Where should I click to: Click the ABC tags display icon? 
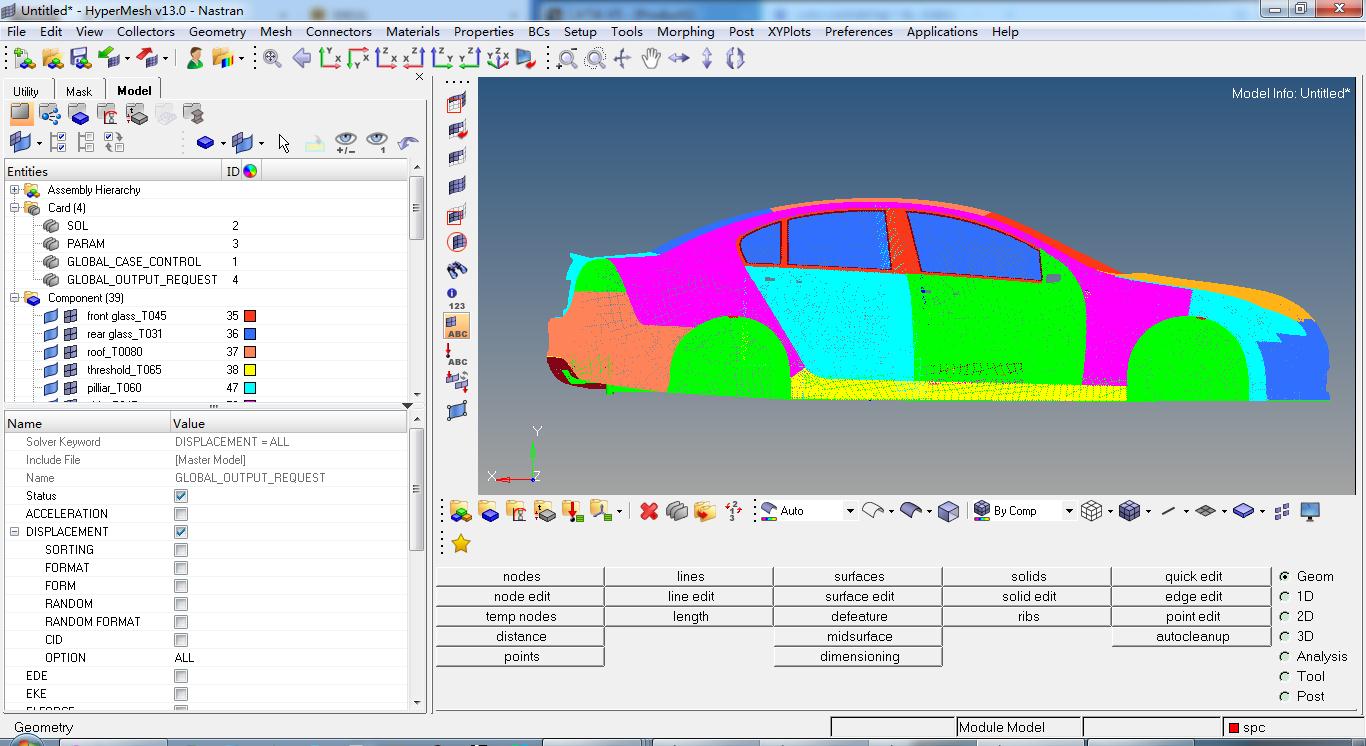coord(457,326)
